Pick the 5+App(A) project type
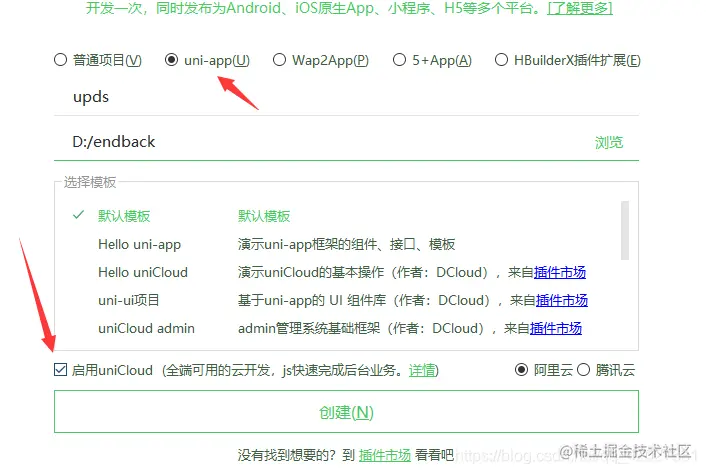This screenshot has width=706, height=474. pos(399,60)
